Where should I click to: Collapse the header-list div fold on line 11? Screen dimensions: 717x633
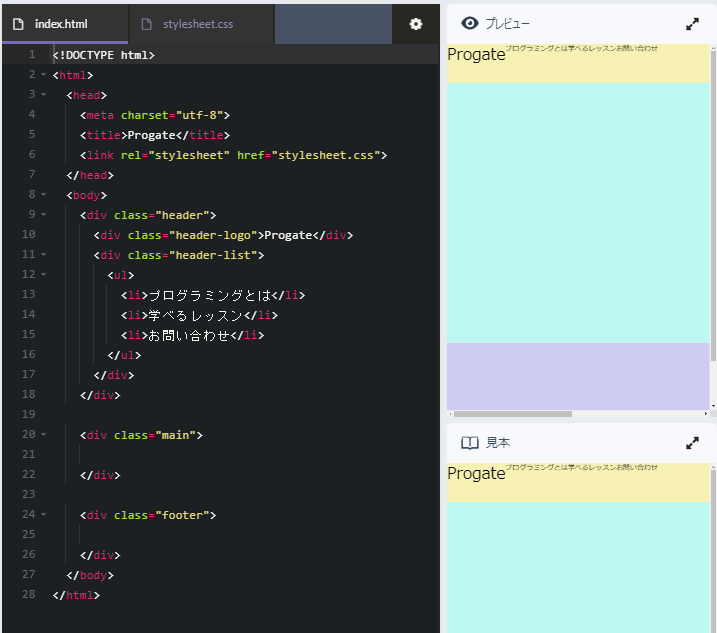click(x=43, y=255)
